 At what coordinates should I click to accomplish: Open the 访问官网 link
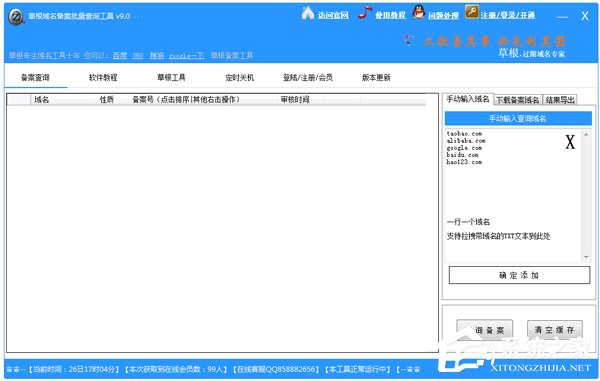pos(333,15)
